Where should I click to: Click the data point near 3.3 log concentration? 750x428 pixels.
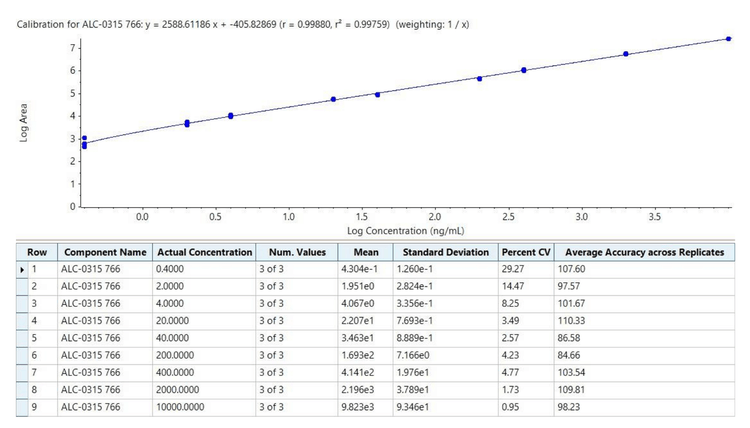(x=626, y=54)
